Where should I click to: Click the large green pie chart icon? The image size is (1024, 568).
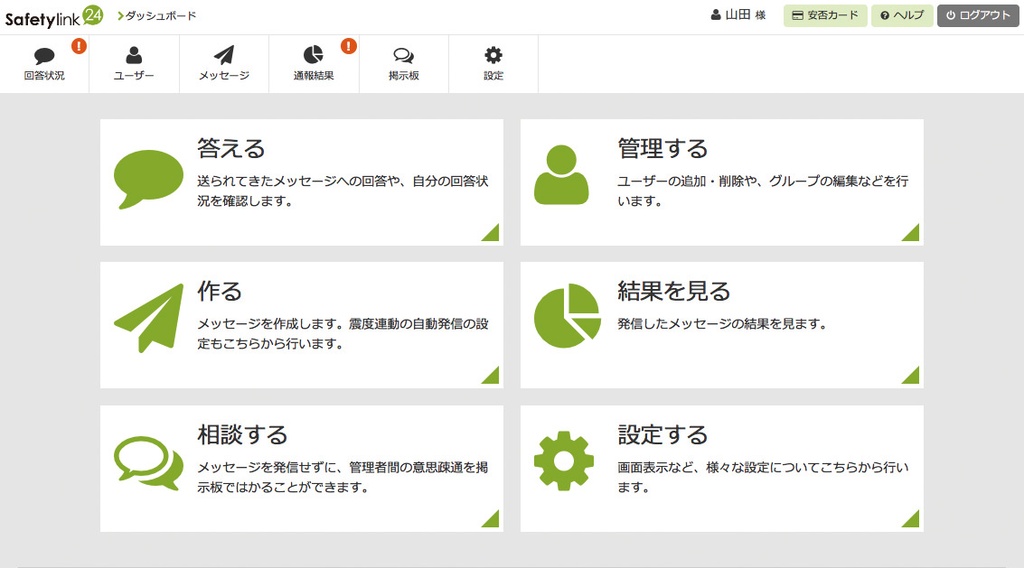coord(567,315)
